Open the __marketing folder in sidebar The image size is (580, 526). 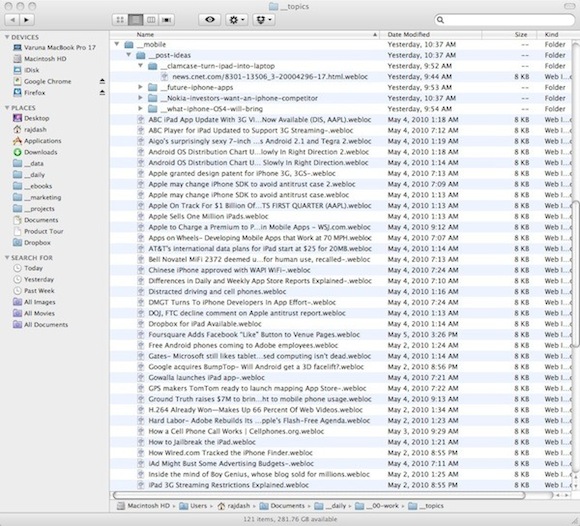pos(37,198)
